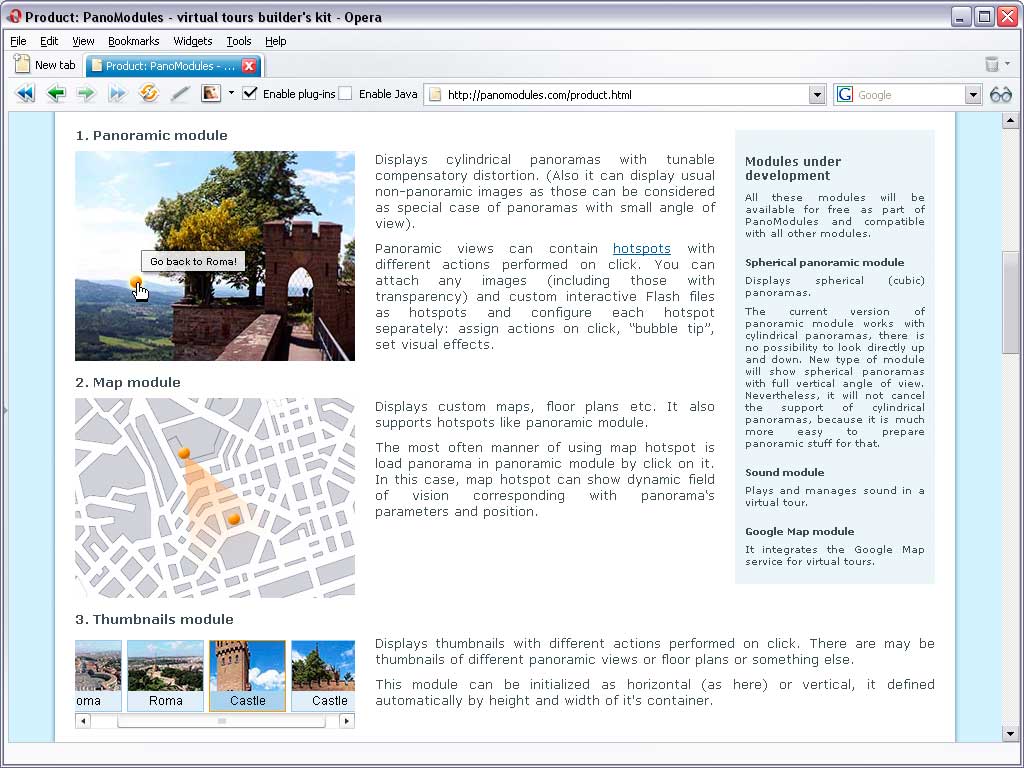
Task: Click the Fast Forward button
Action: point(117,93)
